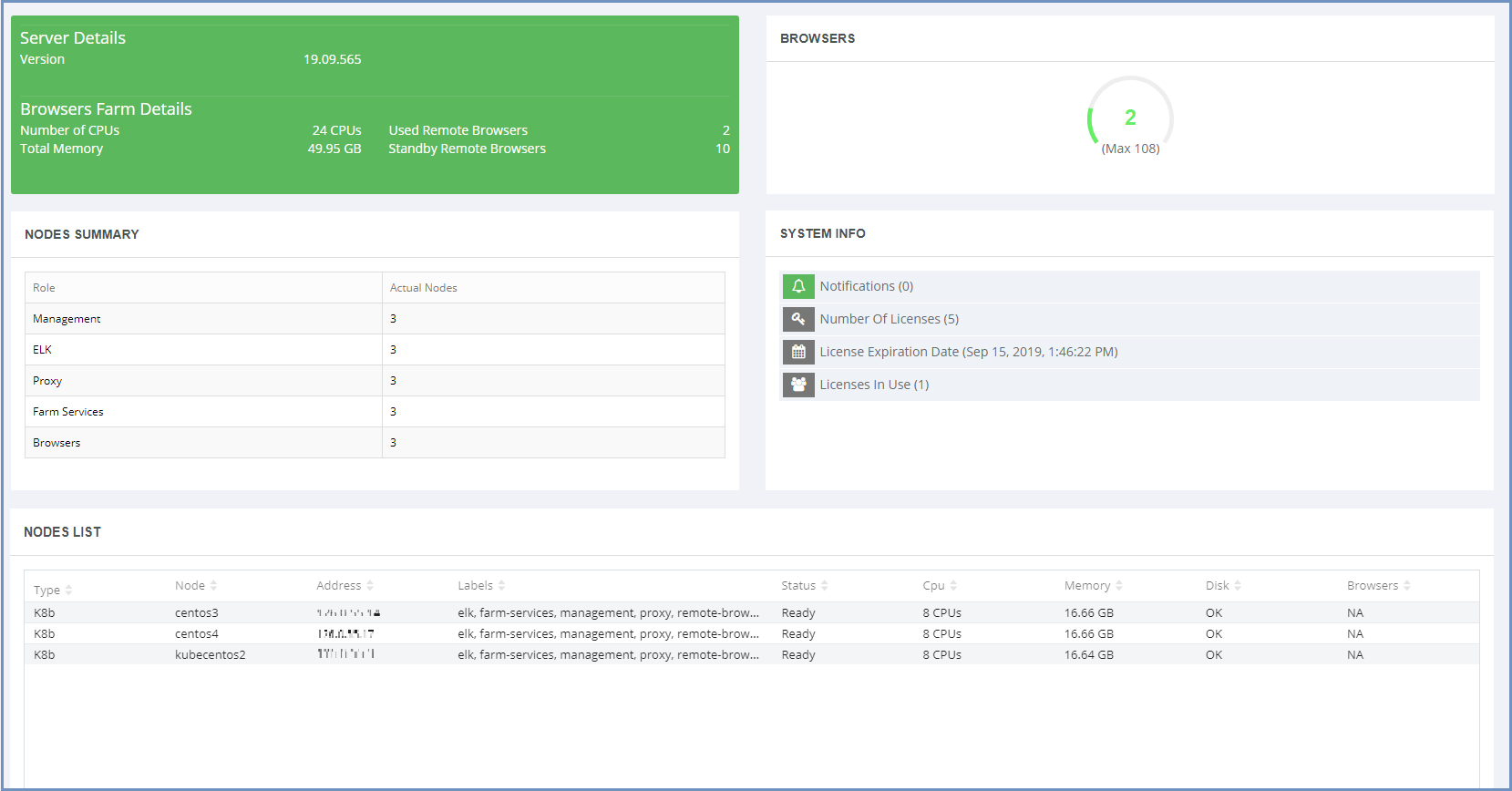This screenshot has width=1512, height=791.
Task: Click the Number Of Licenses key icon
Action: 798,319
